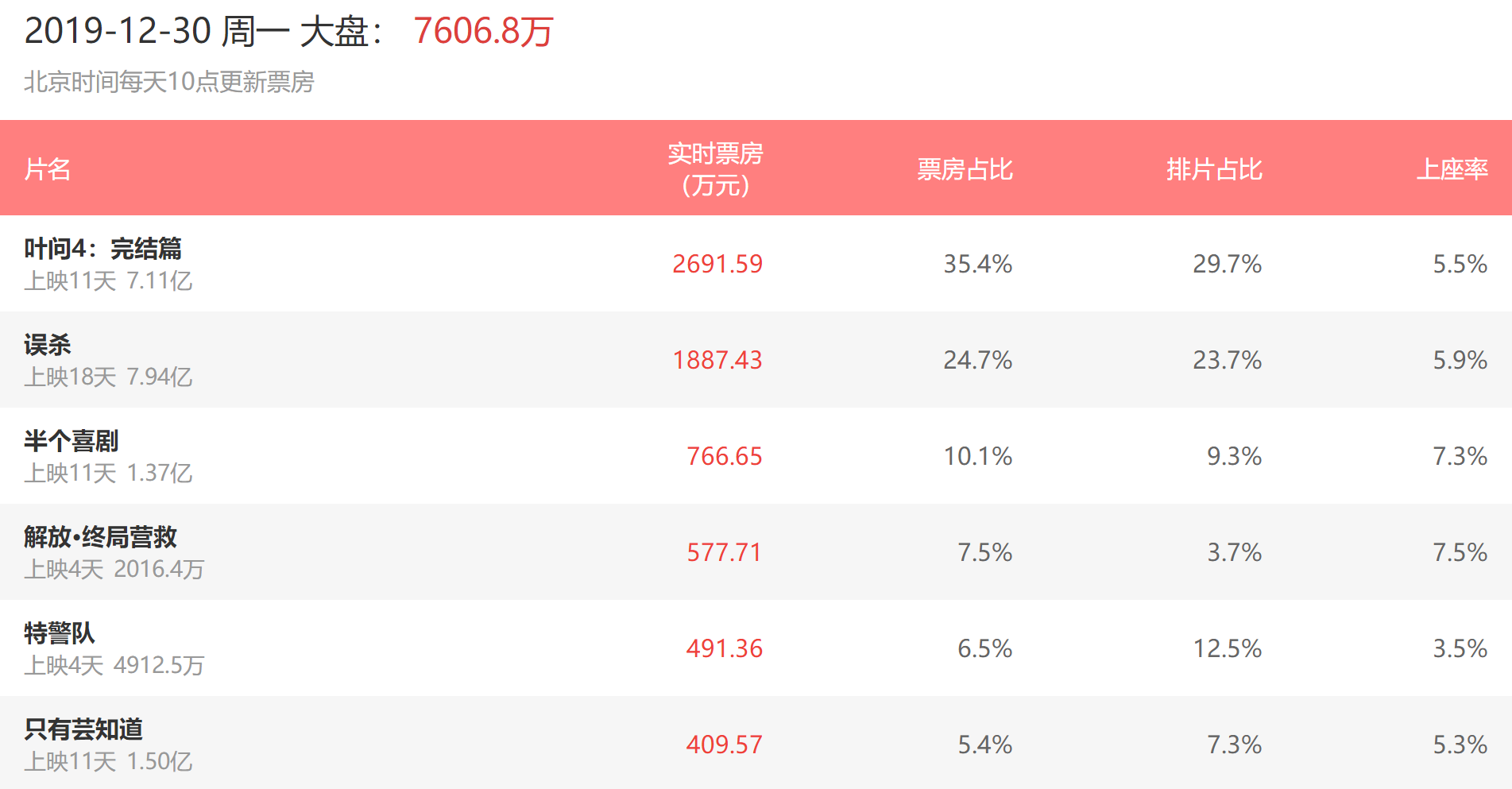Select the 上座率 column header
1512x789 pixels.
[1452, 169]
